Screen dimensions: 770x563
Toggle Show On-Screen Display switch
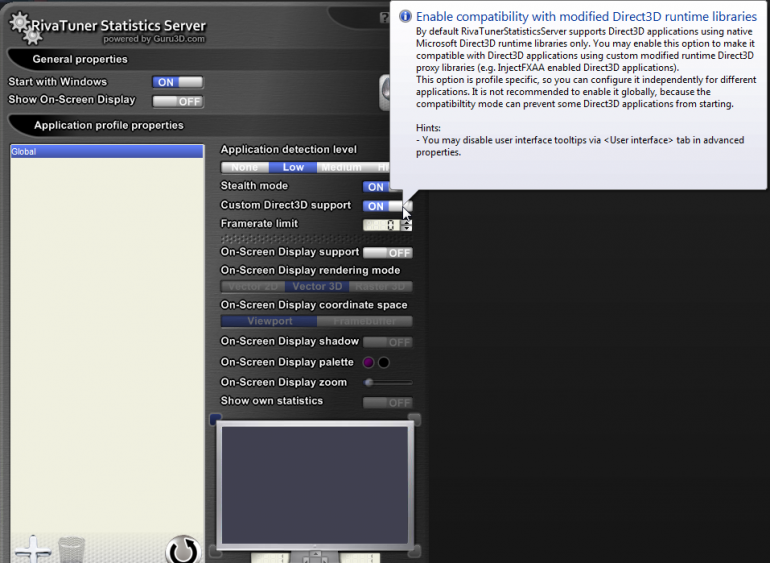(x=178, y=101)
